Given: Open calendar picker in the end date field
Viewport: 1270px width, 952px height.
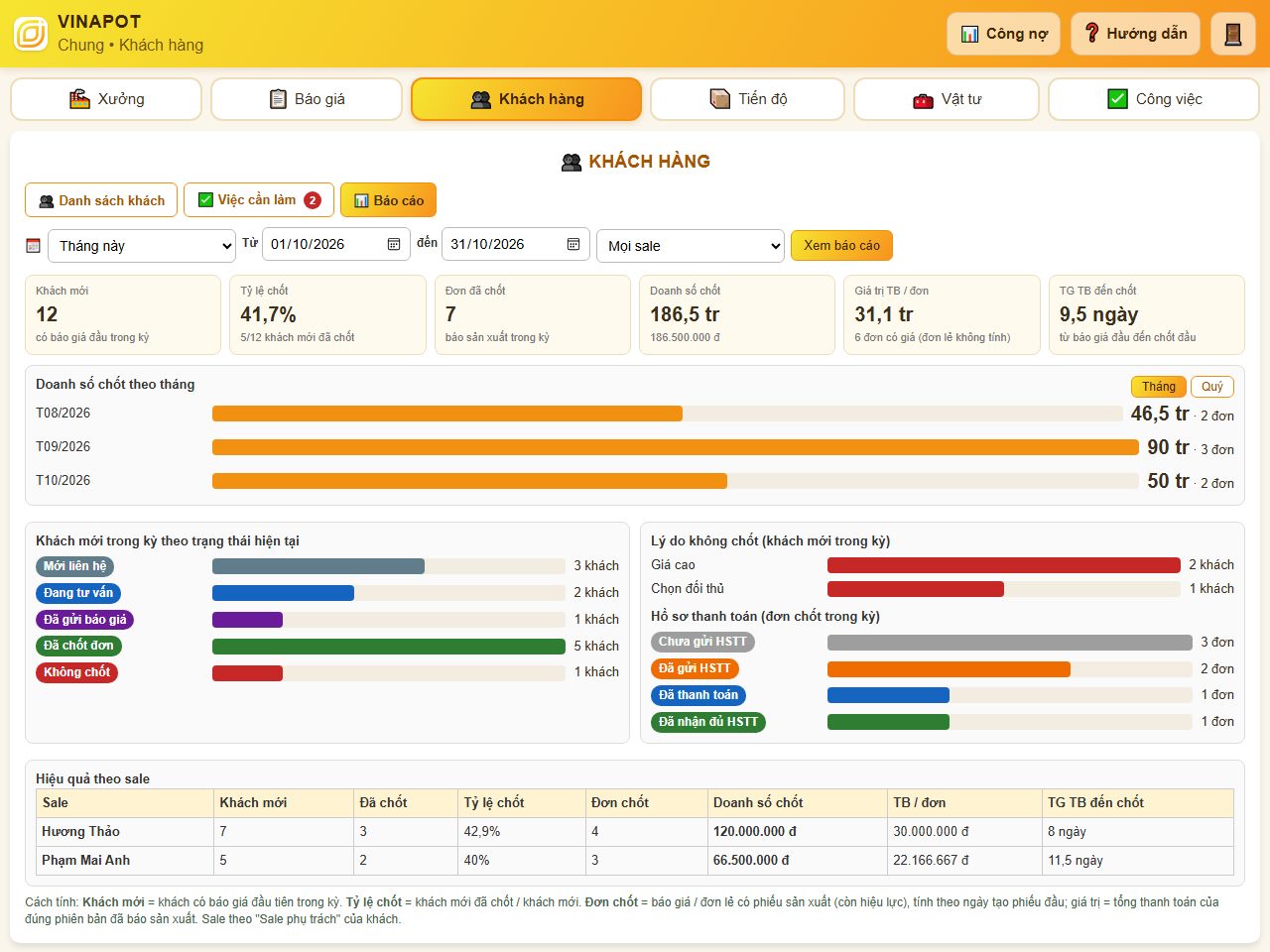Looking at the screenshot, I should pyautogui.click(x=573, y=244).
